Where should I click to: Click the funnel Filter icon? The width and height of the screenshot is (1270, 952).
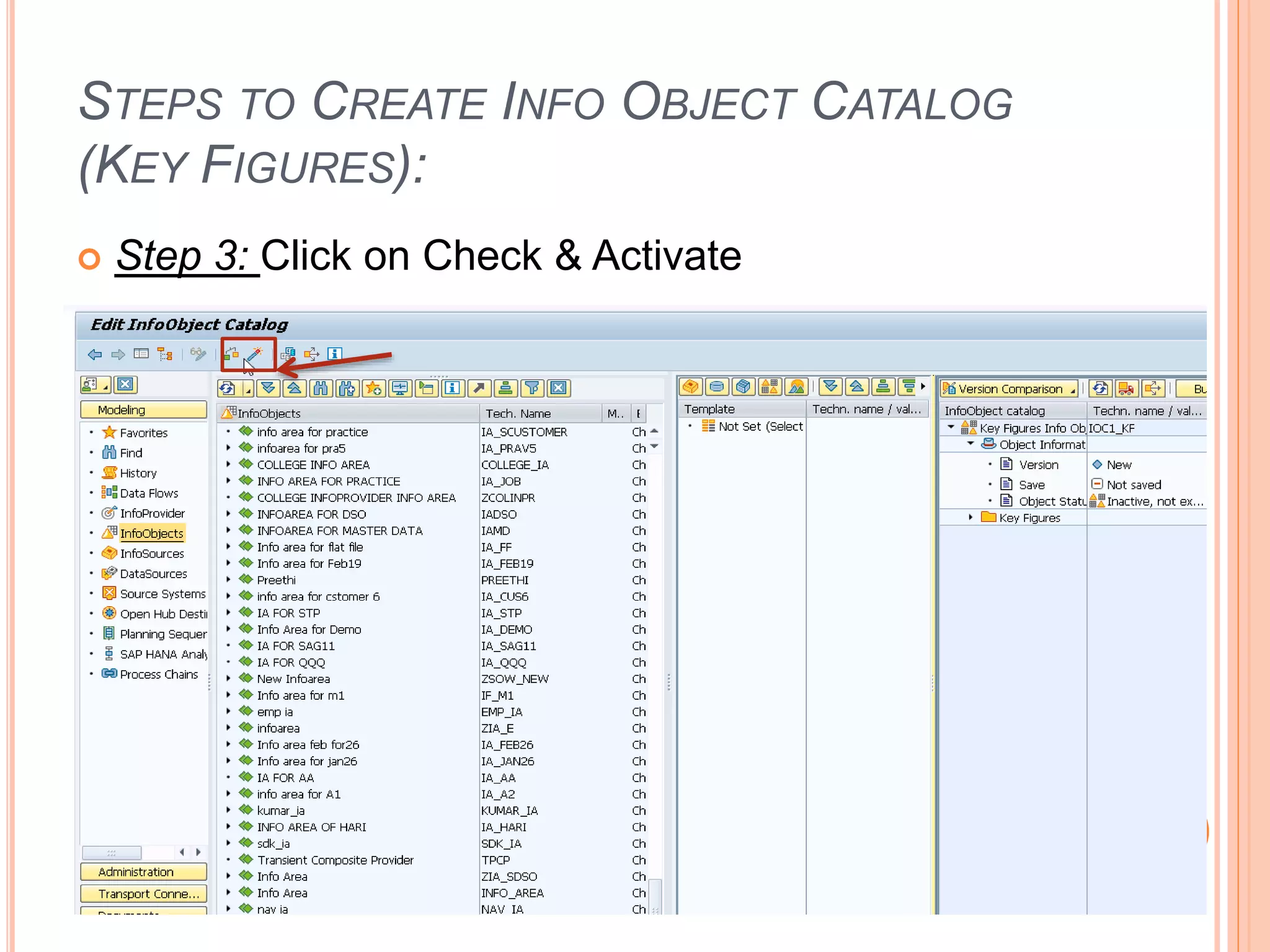531,389
